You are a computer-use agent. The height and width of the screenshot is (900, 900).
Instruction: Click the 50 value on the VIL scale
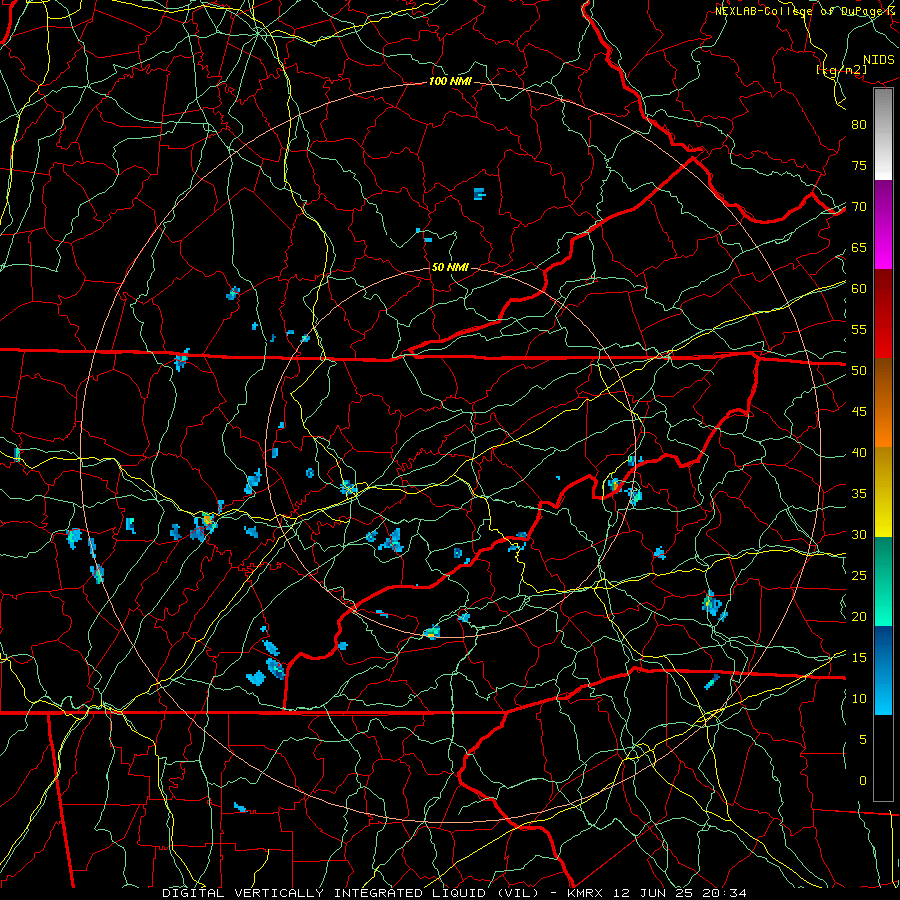859,371
